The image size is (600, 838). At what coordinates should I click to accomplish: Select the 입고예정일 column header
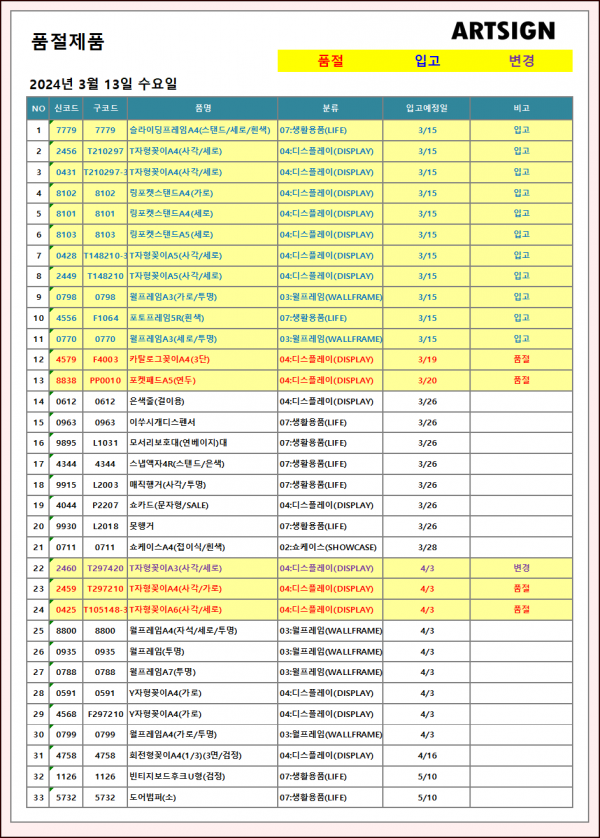427,108
